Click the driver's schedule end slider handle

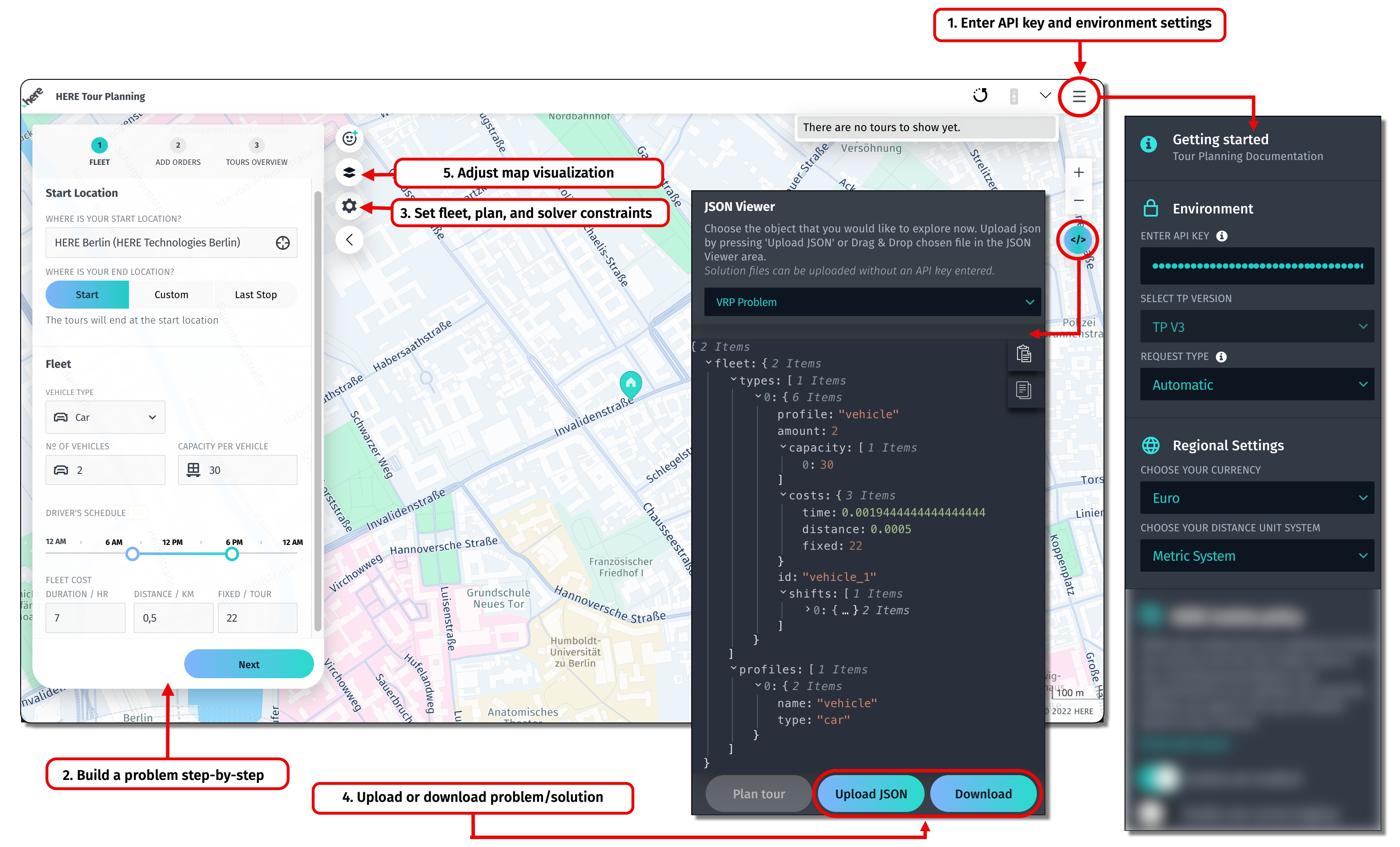(232, 554)
